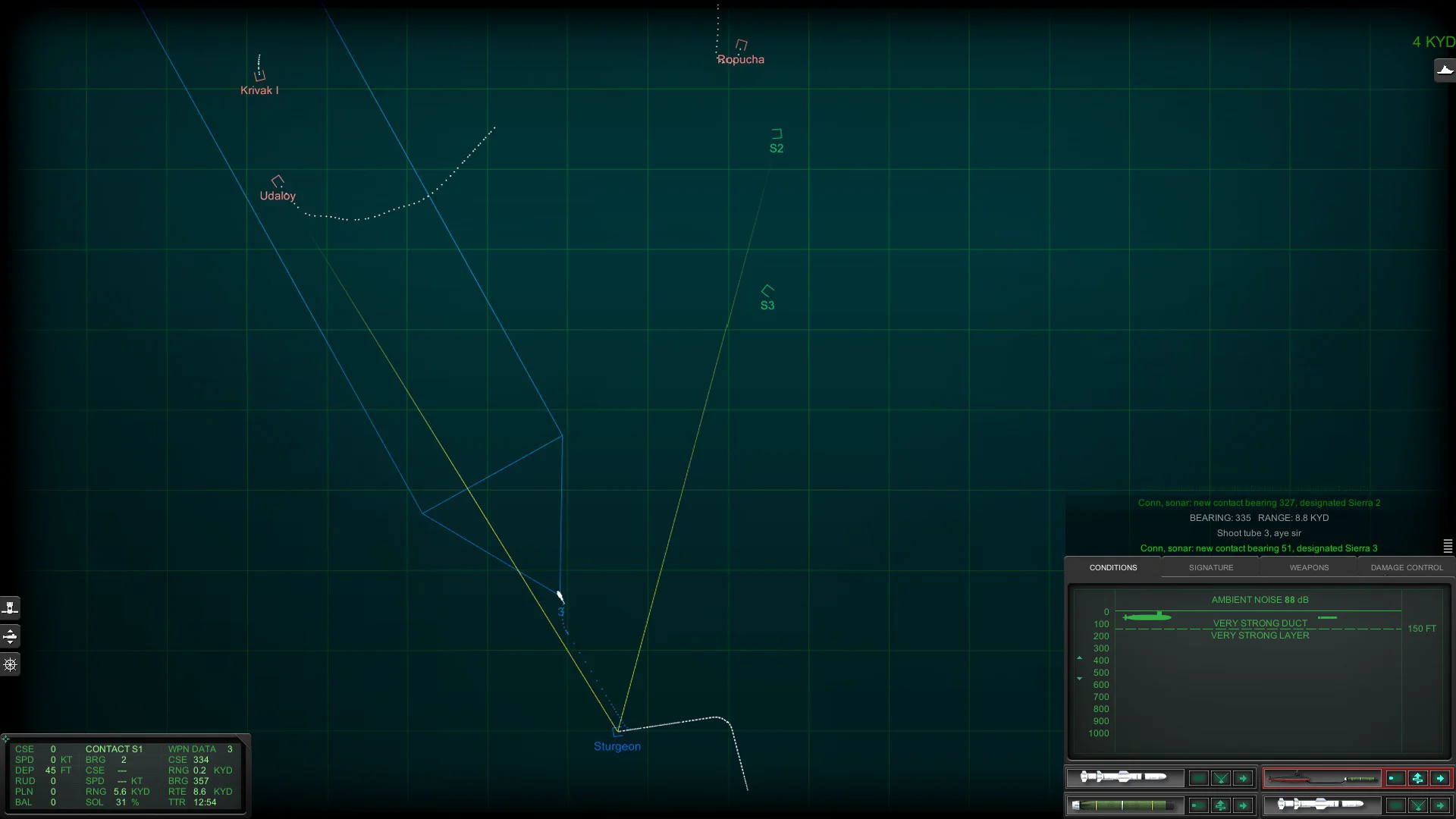Fire tube 3 using its green arrow icon
The width and height of the screenshot is (1456, 819).
point(1441,778)
